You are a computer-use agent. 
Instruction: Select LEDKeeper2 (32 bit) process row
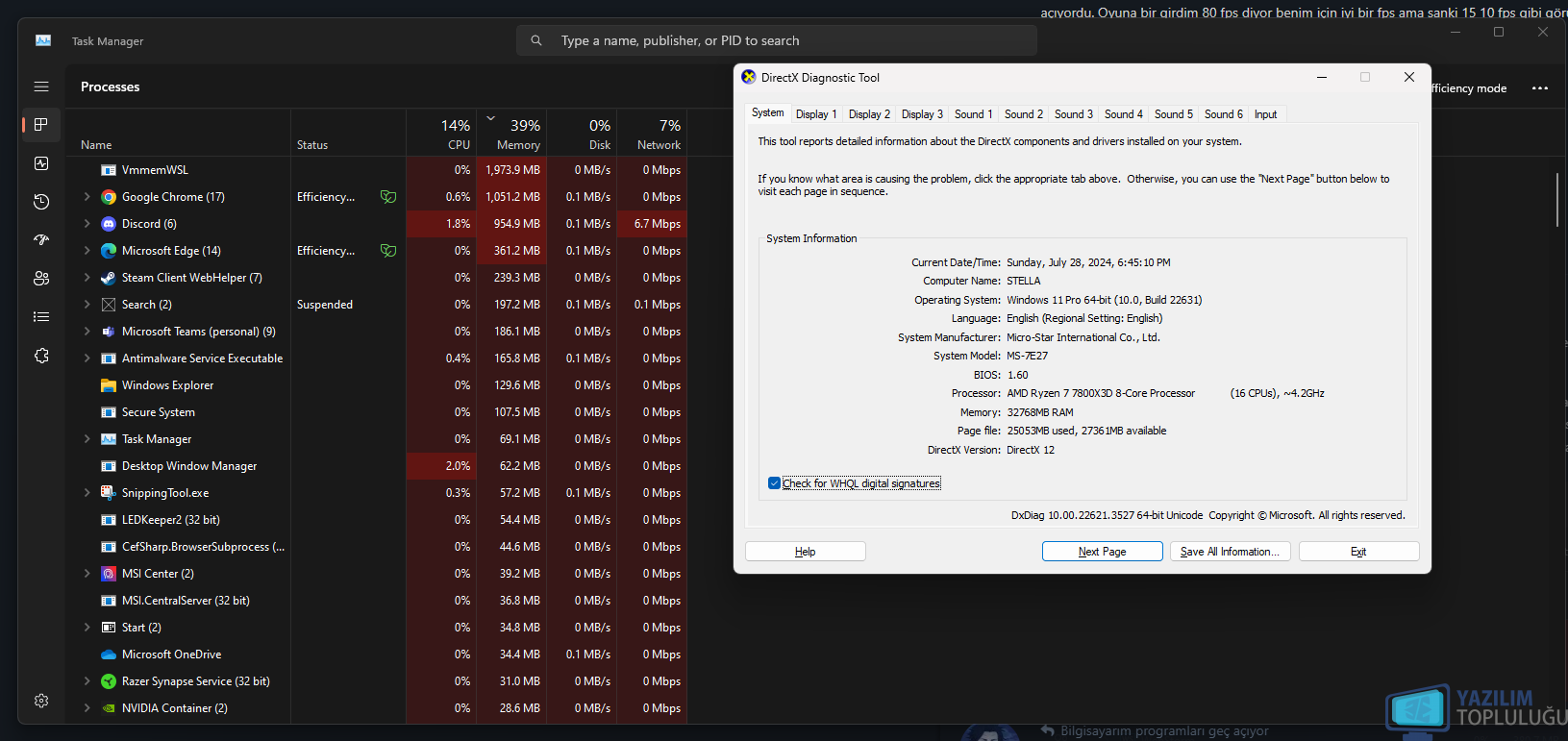point(376,520)
